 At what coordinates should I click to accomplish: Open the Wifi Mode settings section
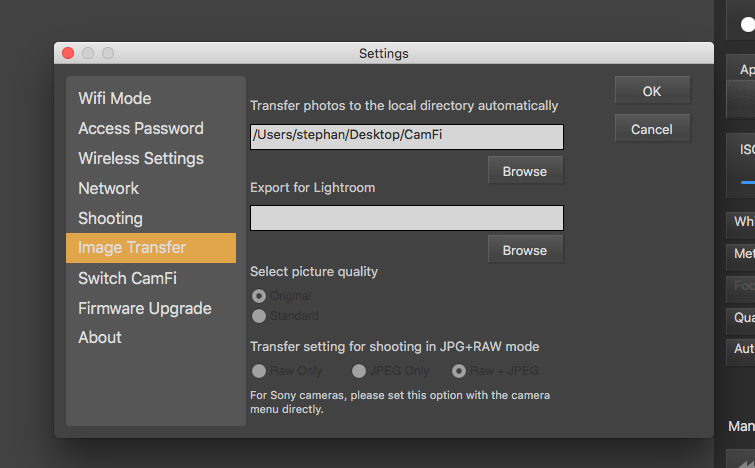pyautogui.click(x=115, y=98)
